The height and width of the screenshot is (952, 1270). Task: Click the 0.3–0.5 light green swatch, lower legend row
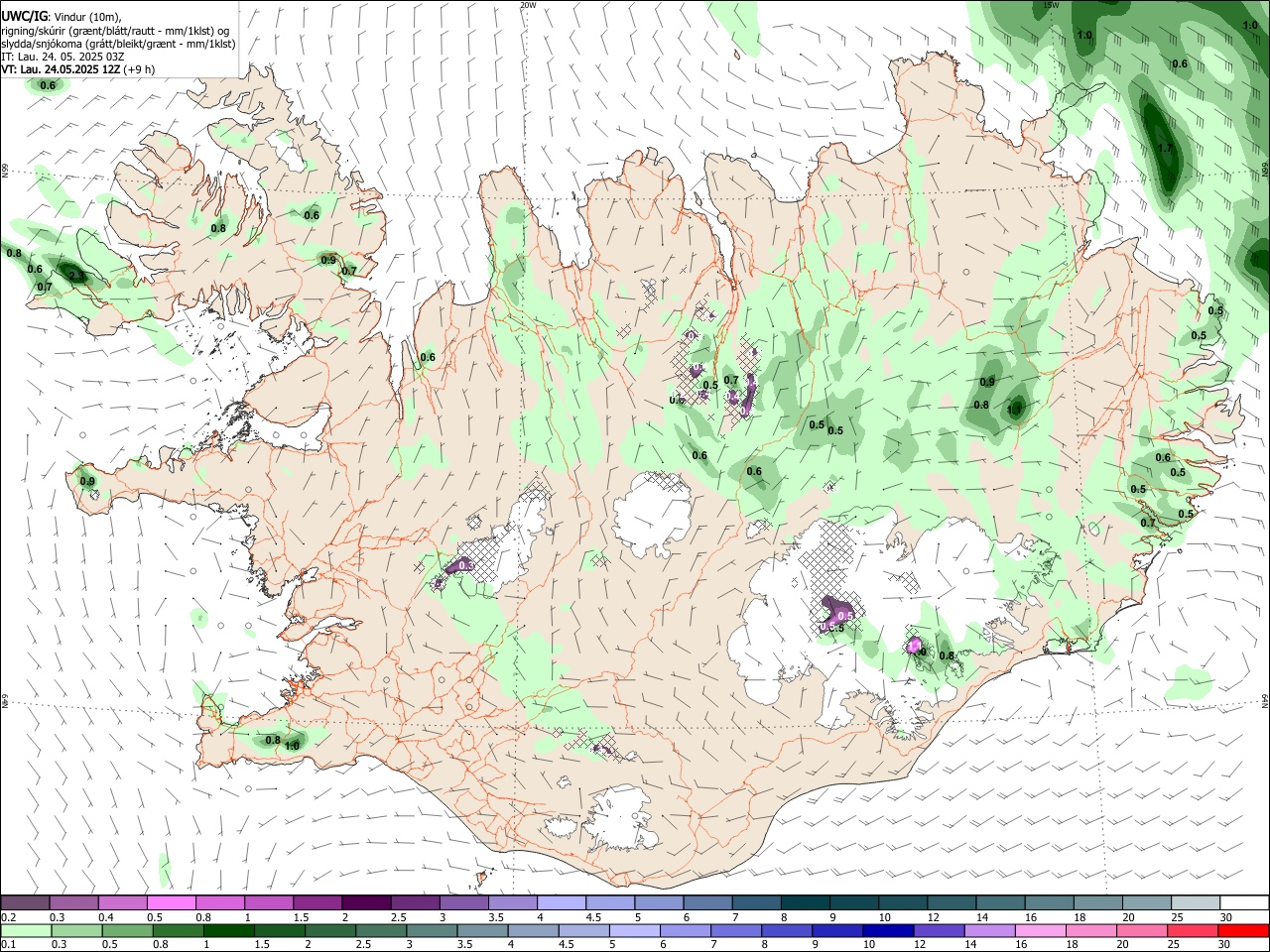(74, 930)
